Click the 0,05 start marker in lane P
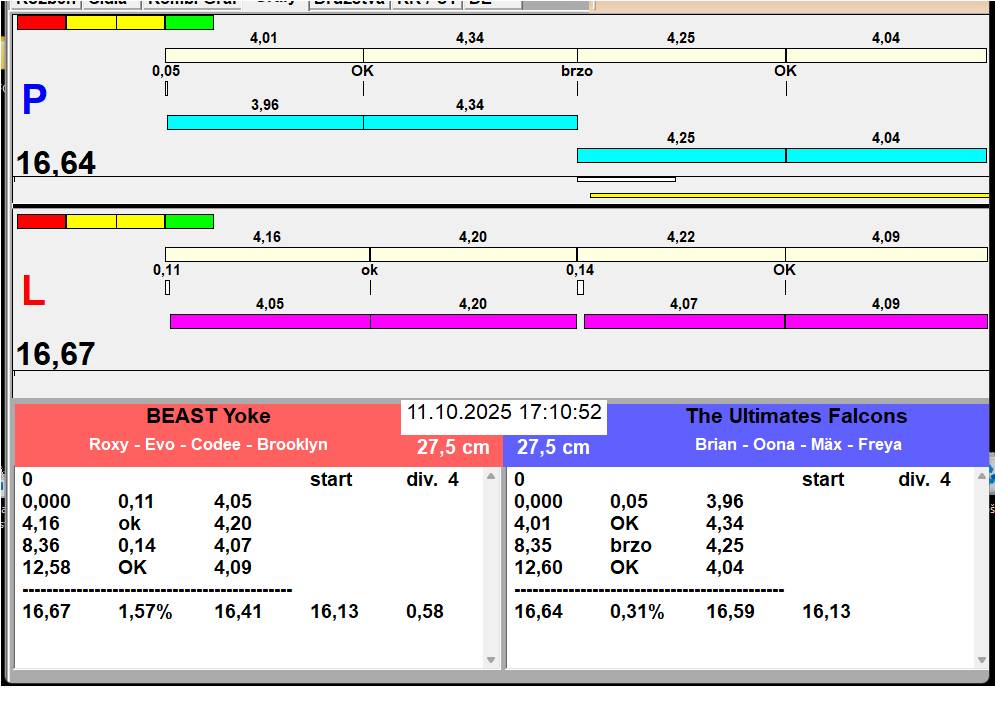The image size is (995, 716). tap(166, 88)
